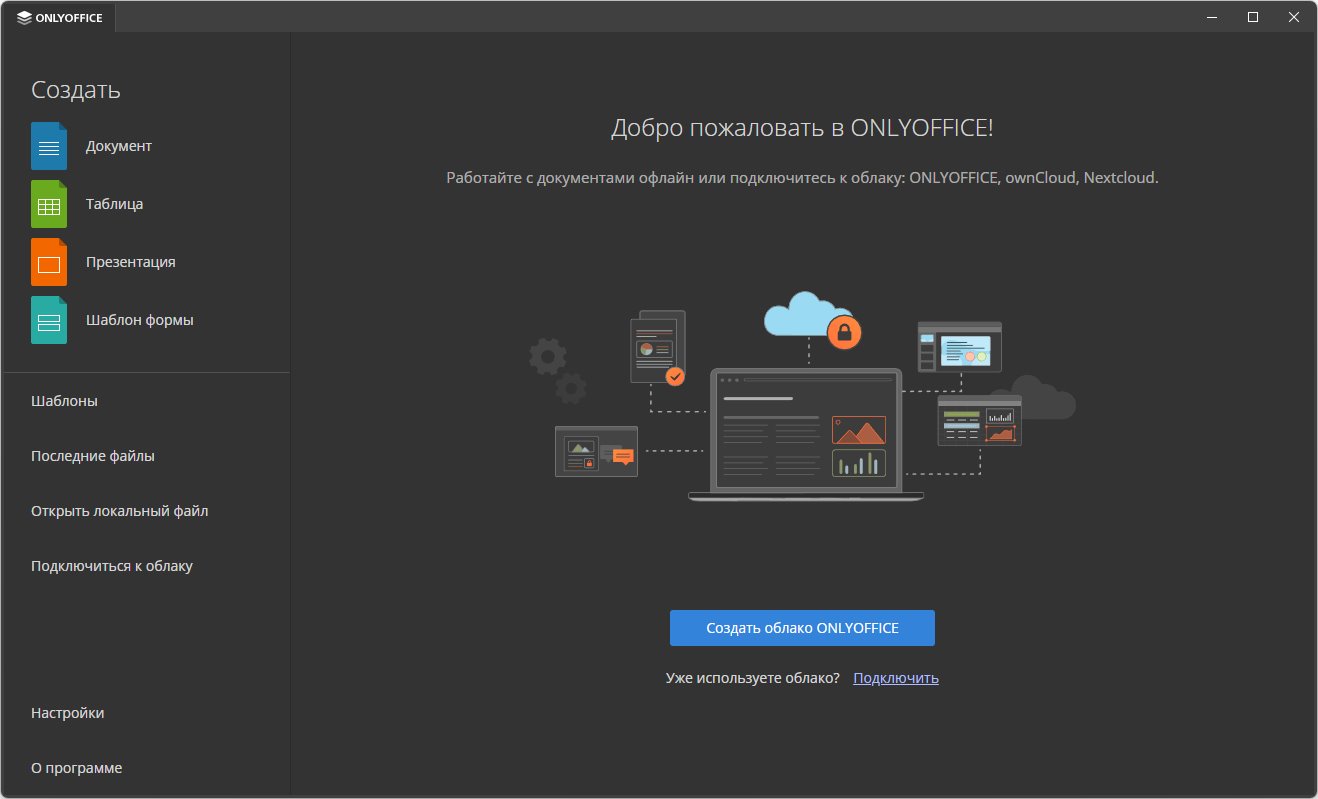Click the Создать heading text
Viewport: 1318px width, 799px height.
click(76, 89)
